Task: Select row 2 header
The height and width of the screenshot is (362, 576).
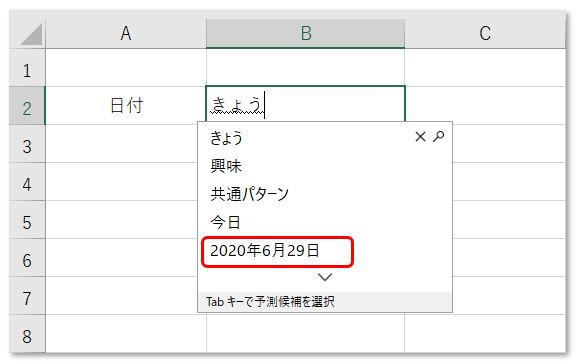Action: tap(27, 106)
